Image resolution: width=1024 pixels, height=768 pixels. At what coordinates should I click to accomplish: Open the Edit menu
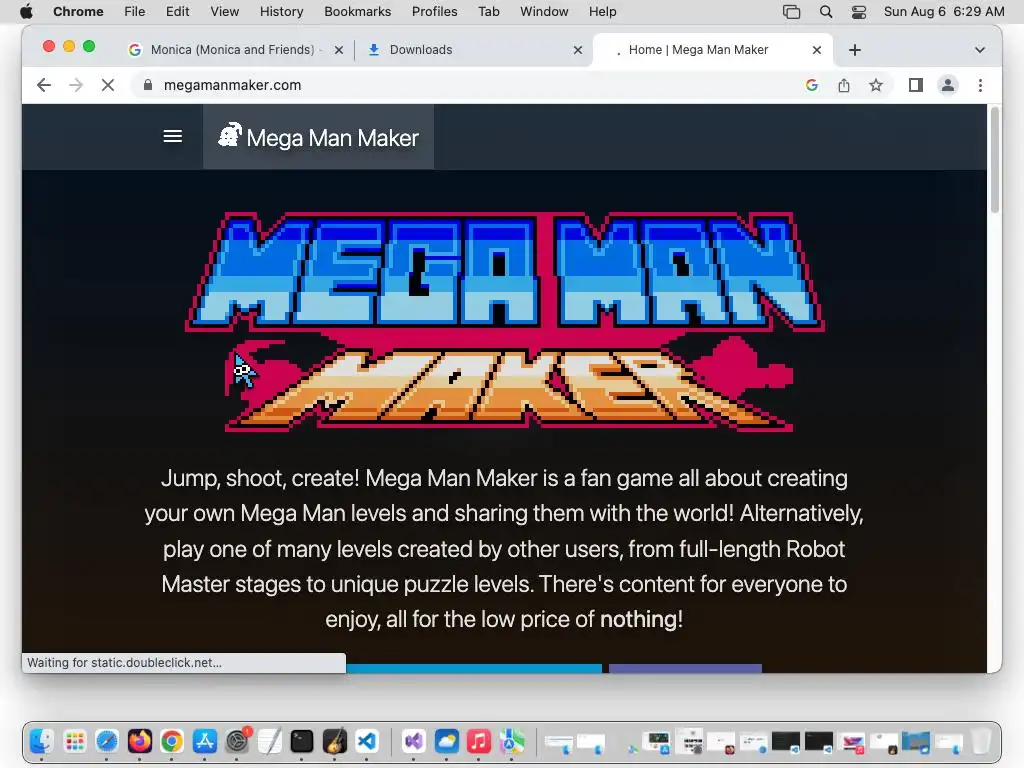pyautogui.click(x=177, y=11)
